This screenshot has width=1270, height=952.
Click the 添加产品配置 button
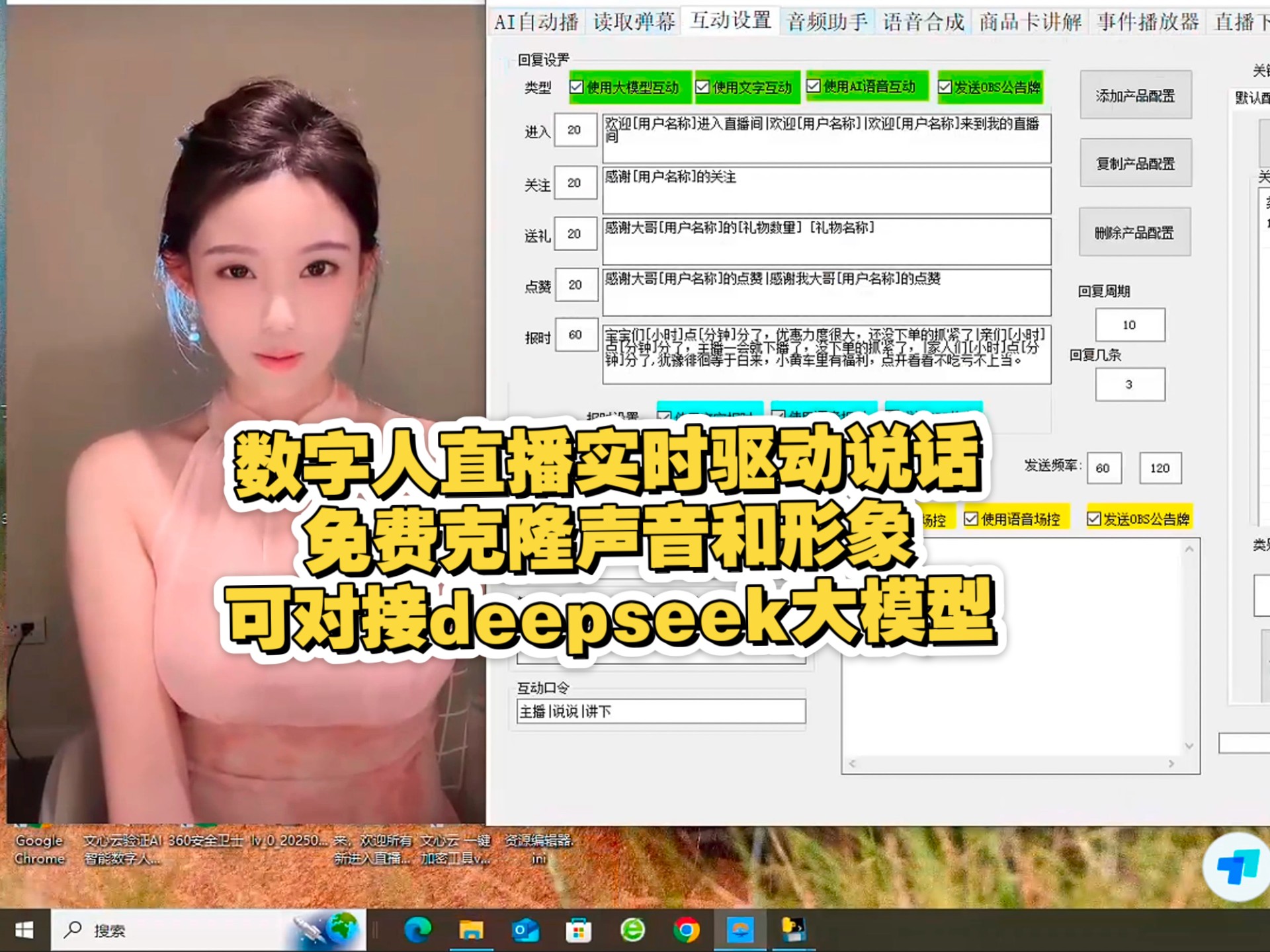1136,95
